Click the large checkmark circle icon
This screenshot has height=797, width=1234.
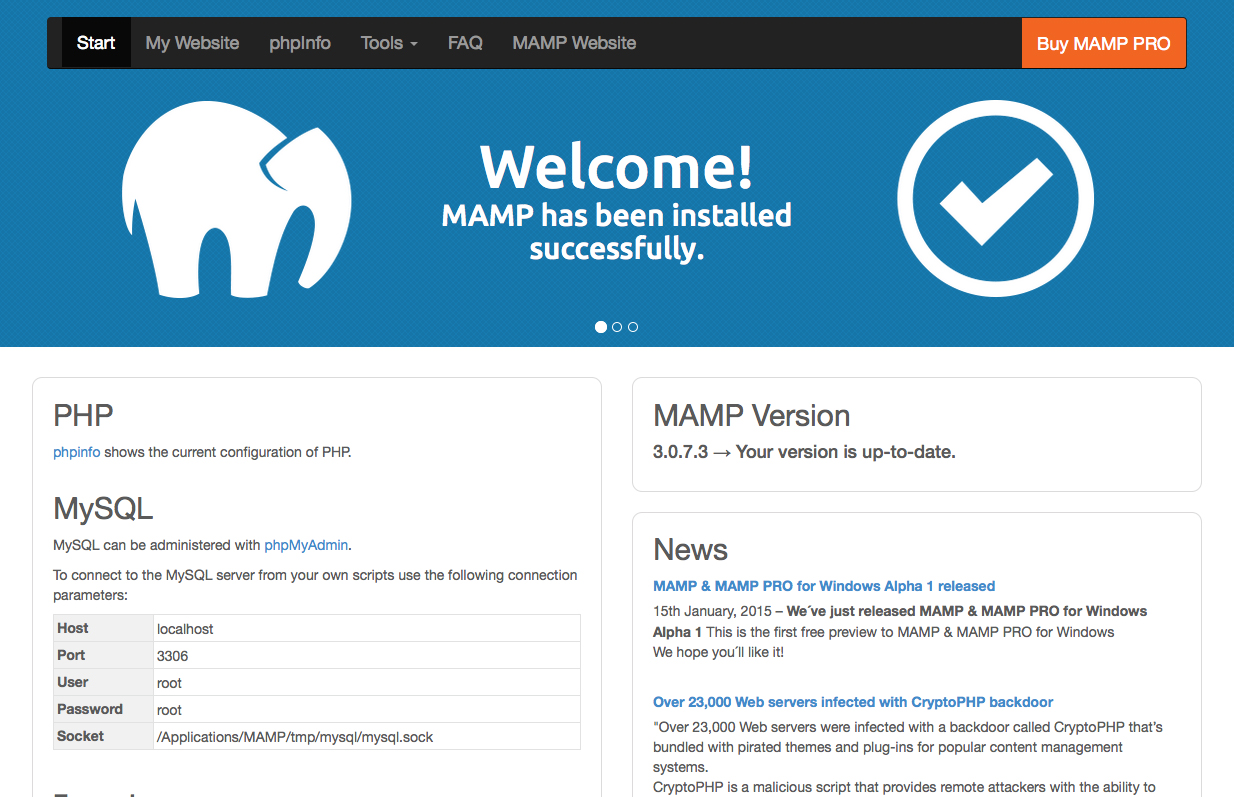[995, 199]
